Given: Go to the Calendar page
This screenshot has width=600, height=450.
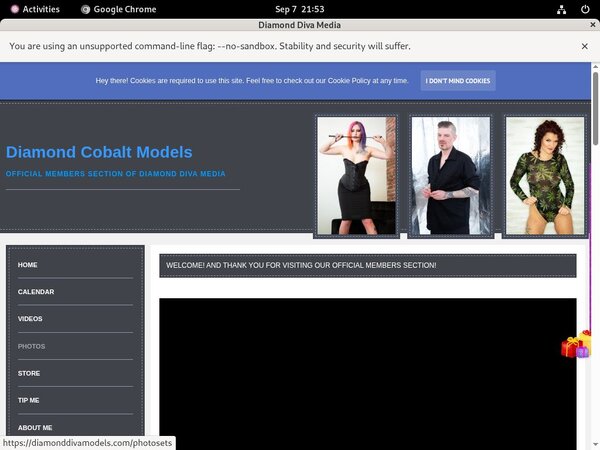Looking at the screenshot, I should pos(36,292).
